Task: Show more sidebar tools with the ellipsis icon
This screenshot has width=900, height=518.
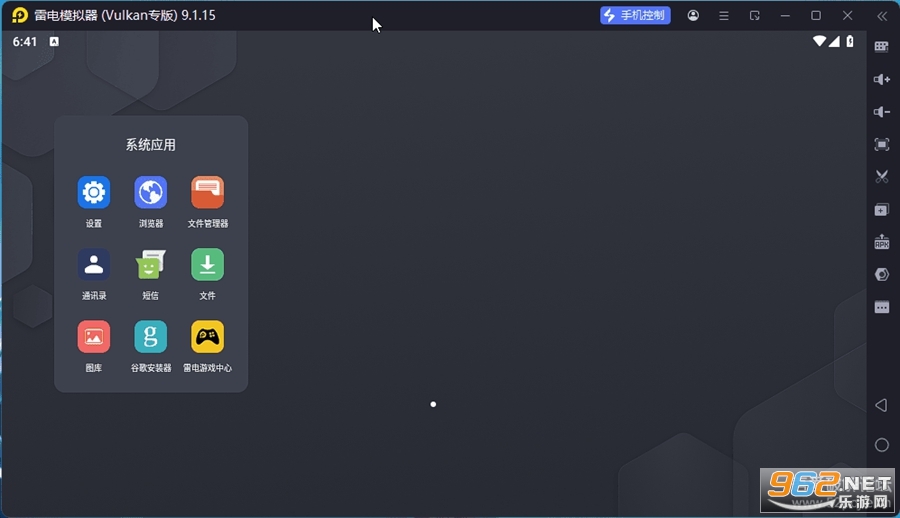Action: pos(882,307)
